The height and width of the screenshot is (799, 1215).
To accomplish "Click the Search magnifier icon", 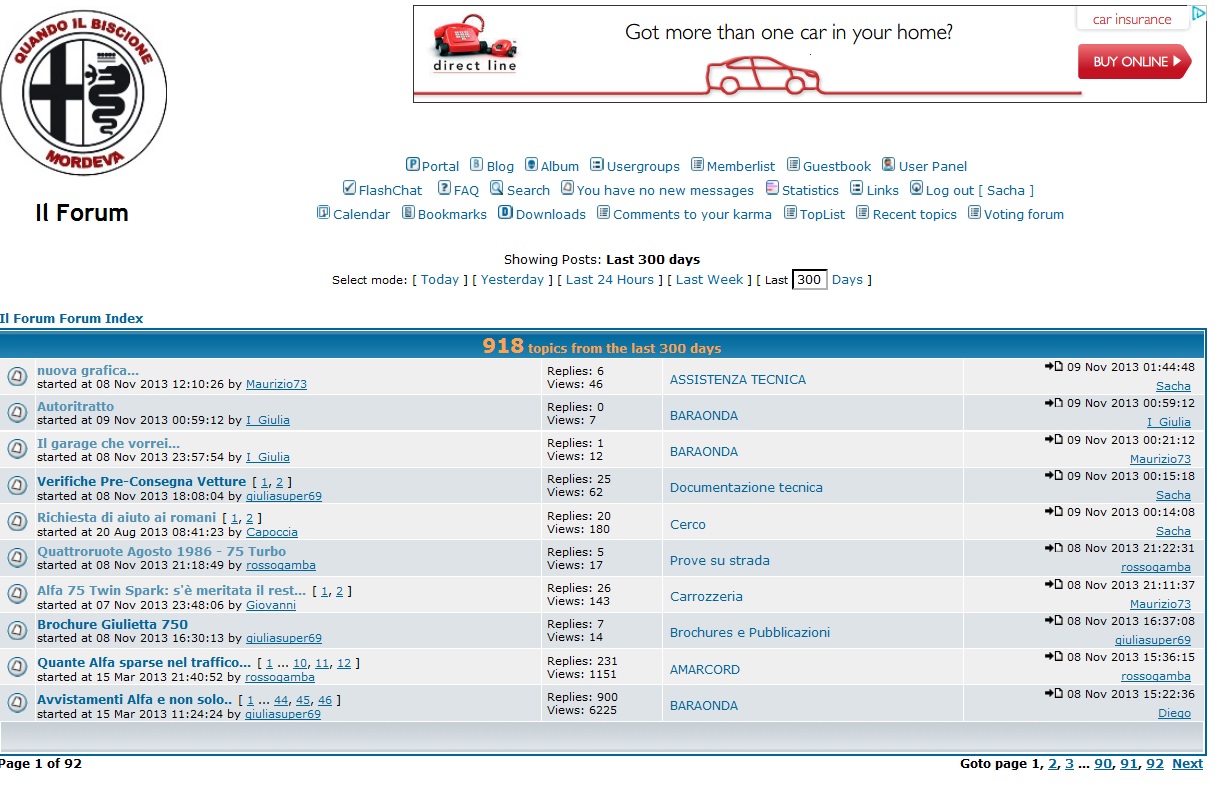I will tap(497, 188).
